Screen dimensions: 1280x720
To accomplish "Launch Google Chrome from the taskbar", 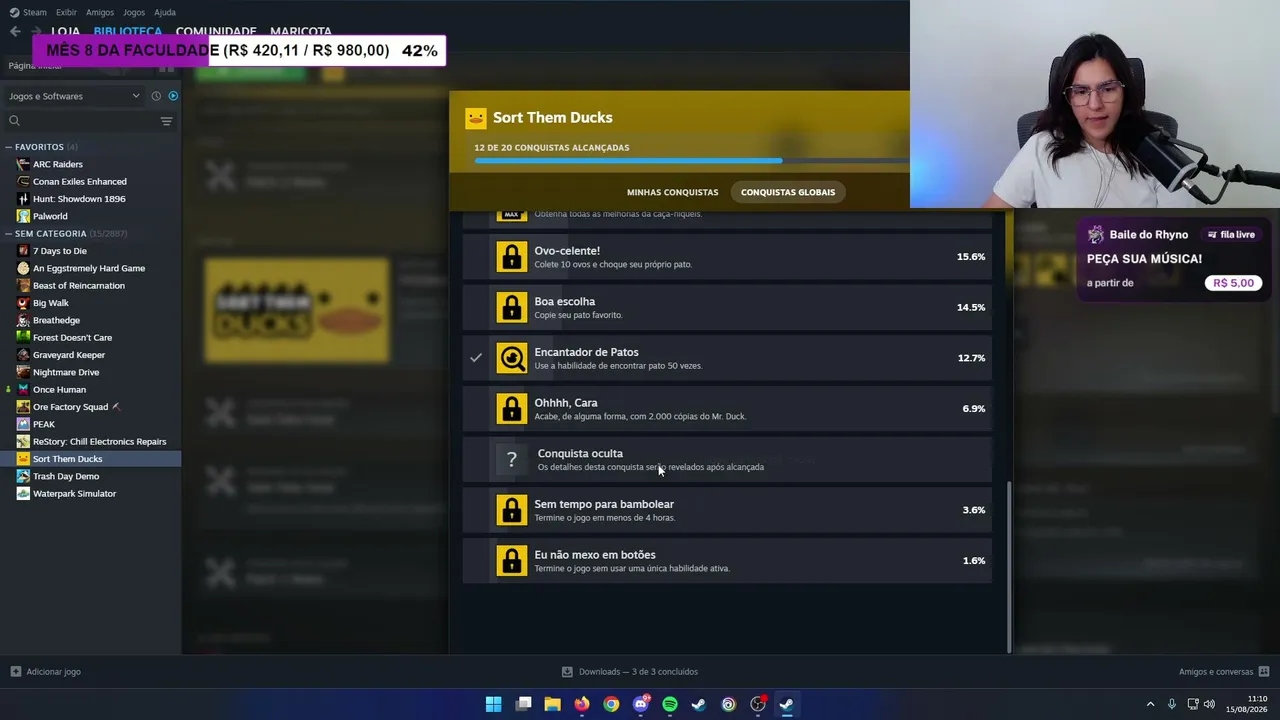I will pyautogui.click(x=611, y=704).
